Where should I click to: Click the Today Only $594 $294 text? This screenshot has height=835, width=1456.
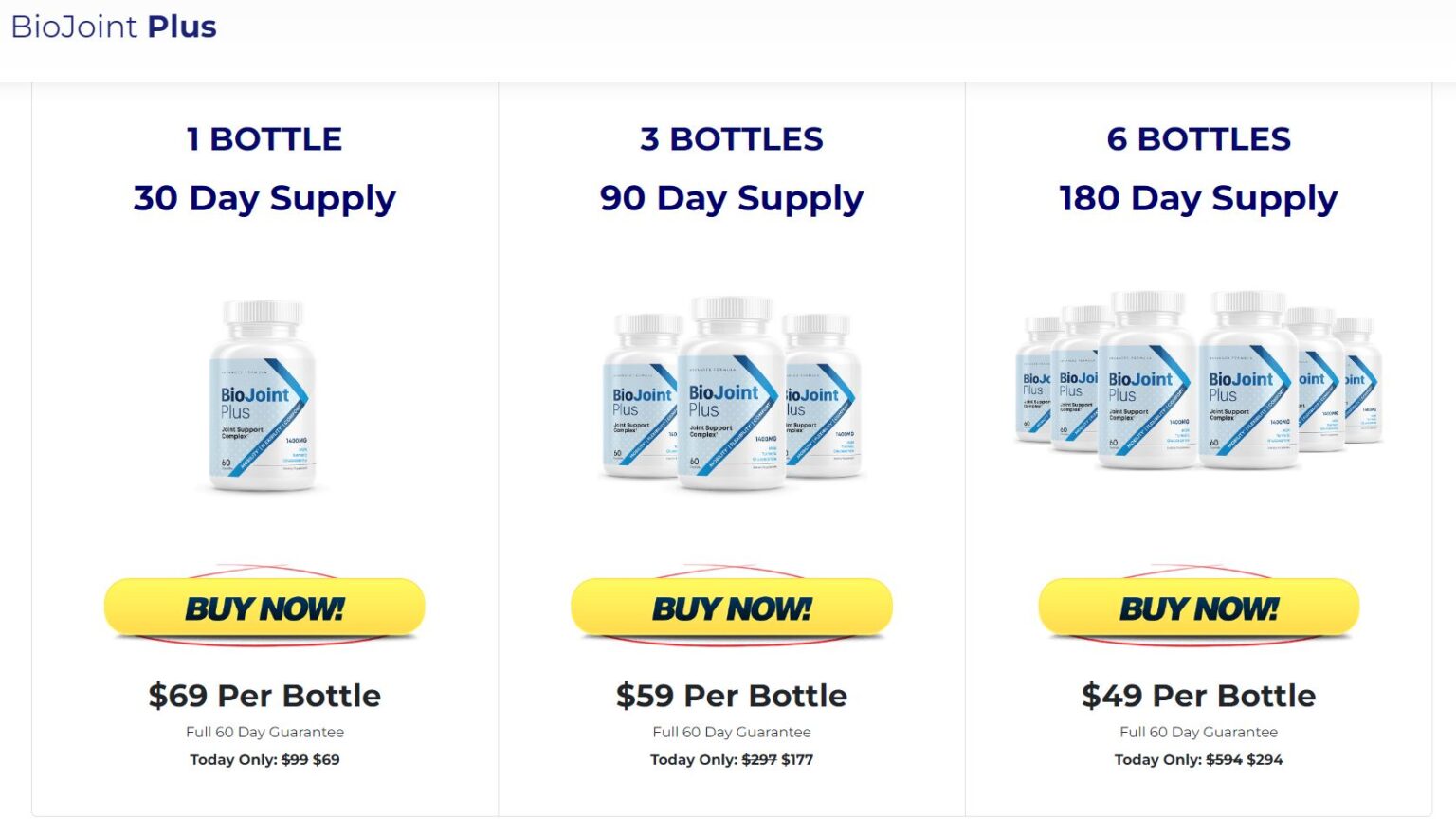1199,759
